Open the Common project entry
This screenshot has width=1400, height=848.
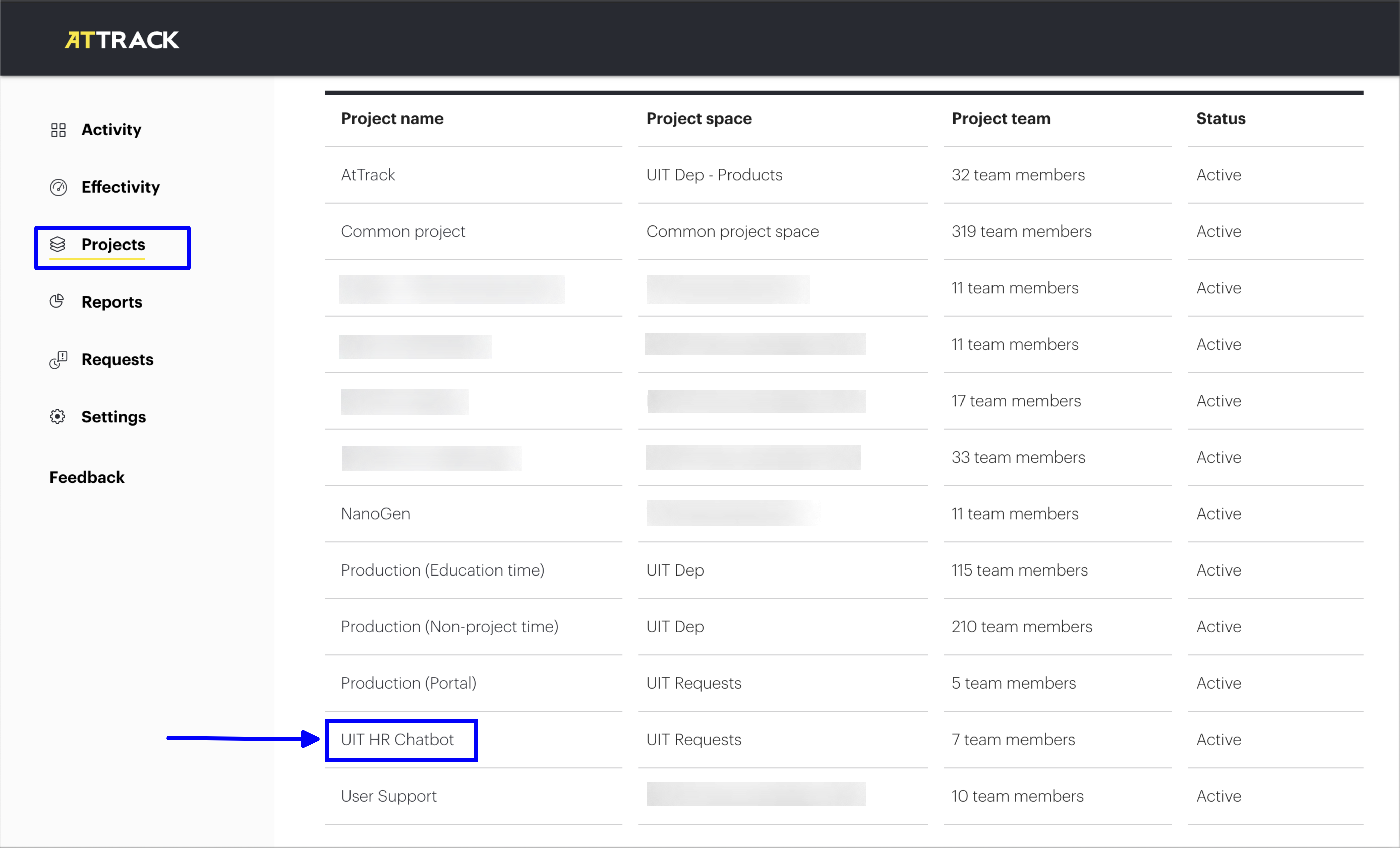pyautogui.click(x=403, y=232)
